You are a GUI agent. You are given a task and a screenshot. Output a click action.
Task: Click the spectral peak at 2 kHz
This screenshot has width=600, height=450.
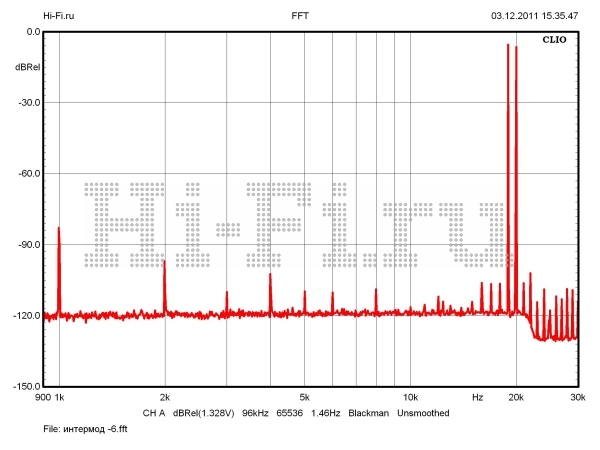point(165,262)
